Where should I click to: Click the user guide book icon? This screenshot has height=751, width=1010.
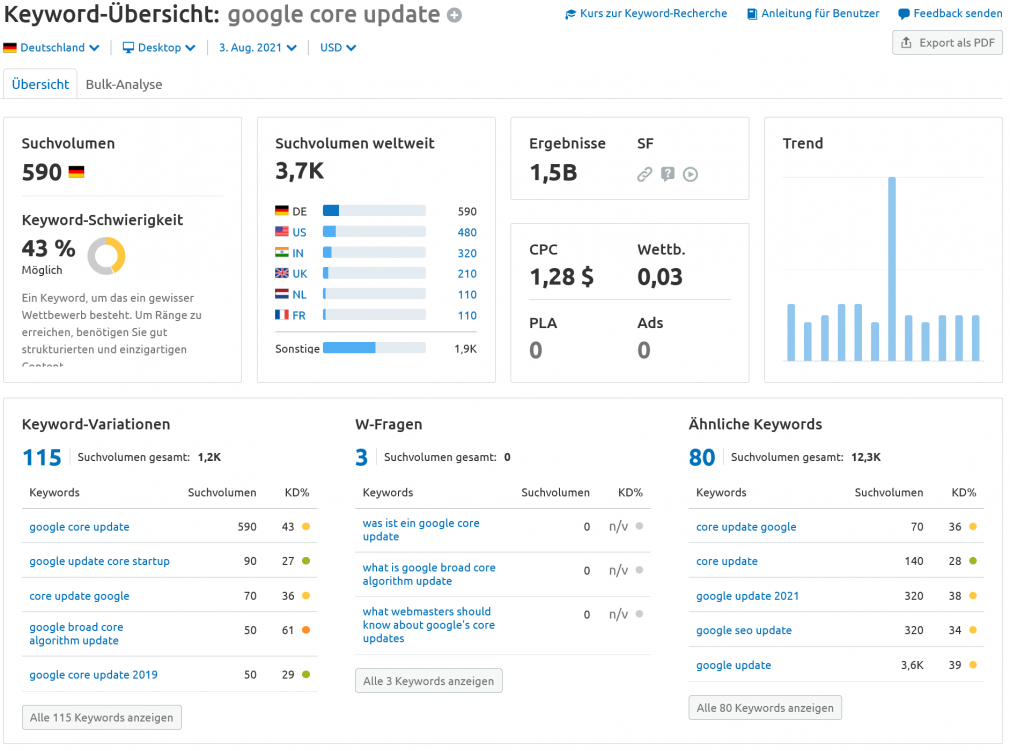(752, 14)
